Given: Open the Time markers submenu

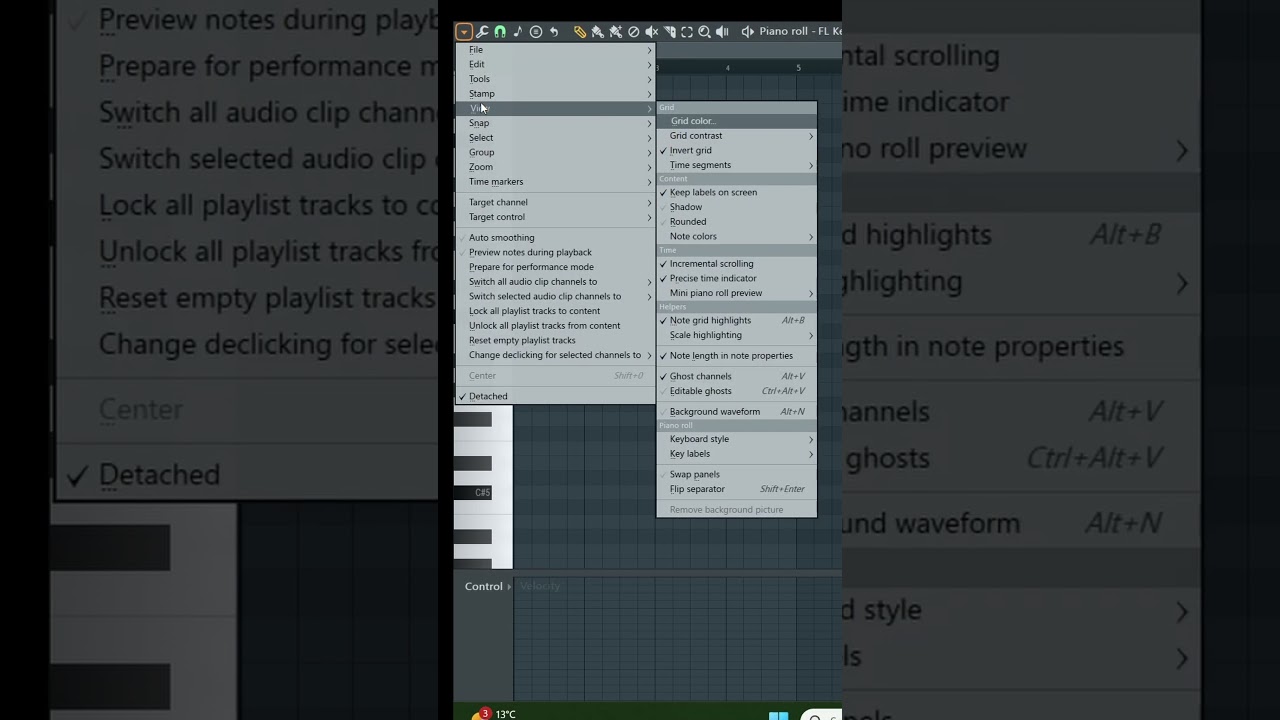Looking at the screenshot, I should coord(555,182).
